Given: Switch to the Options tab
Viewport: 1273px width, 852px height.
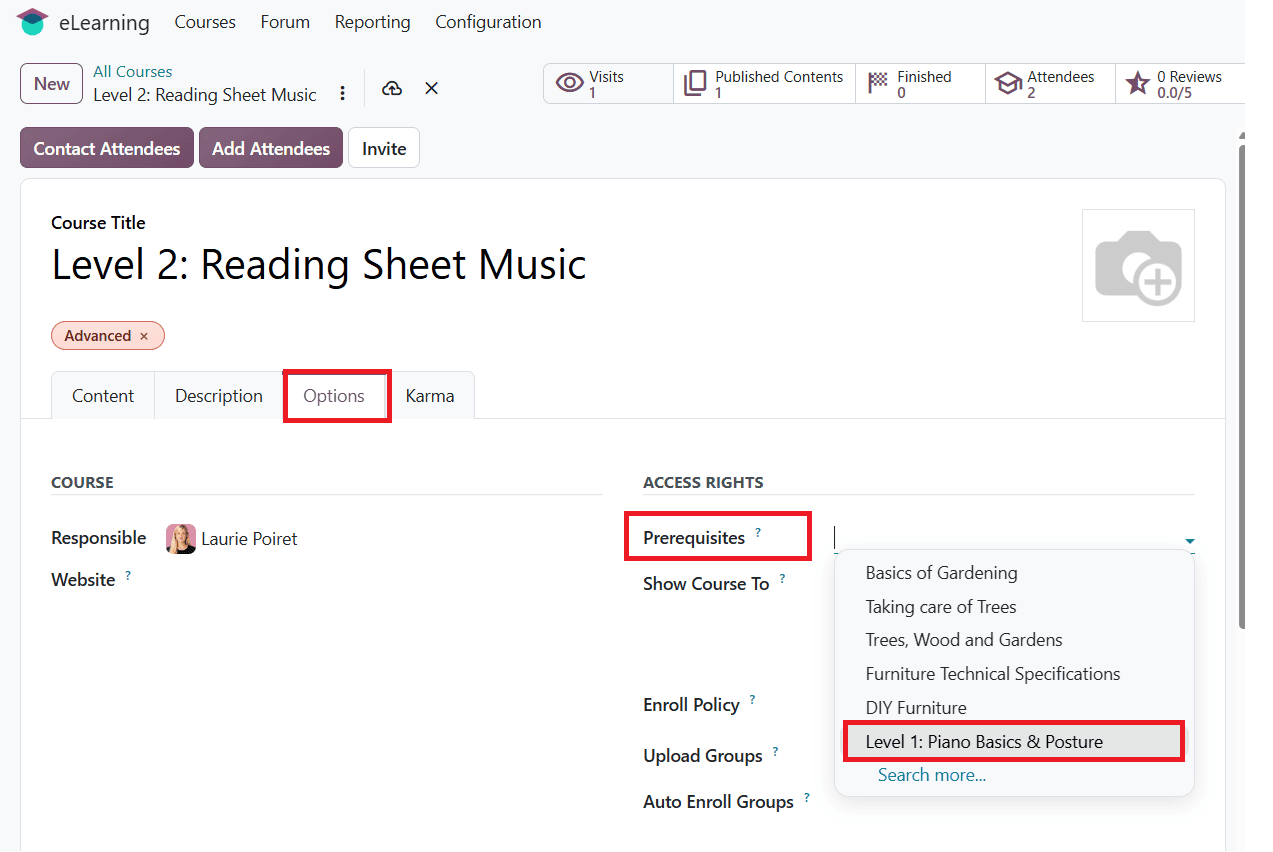Looking at the screenshot, I should [x=334, y=396].
